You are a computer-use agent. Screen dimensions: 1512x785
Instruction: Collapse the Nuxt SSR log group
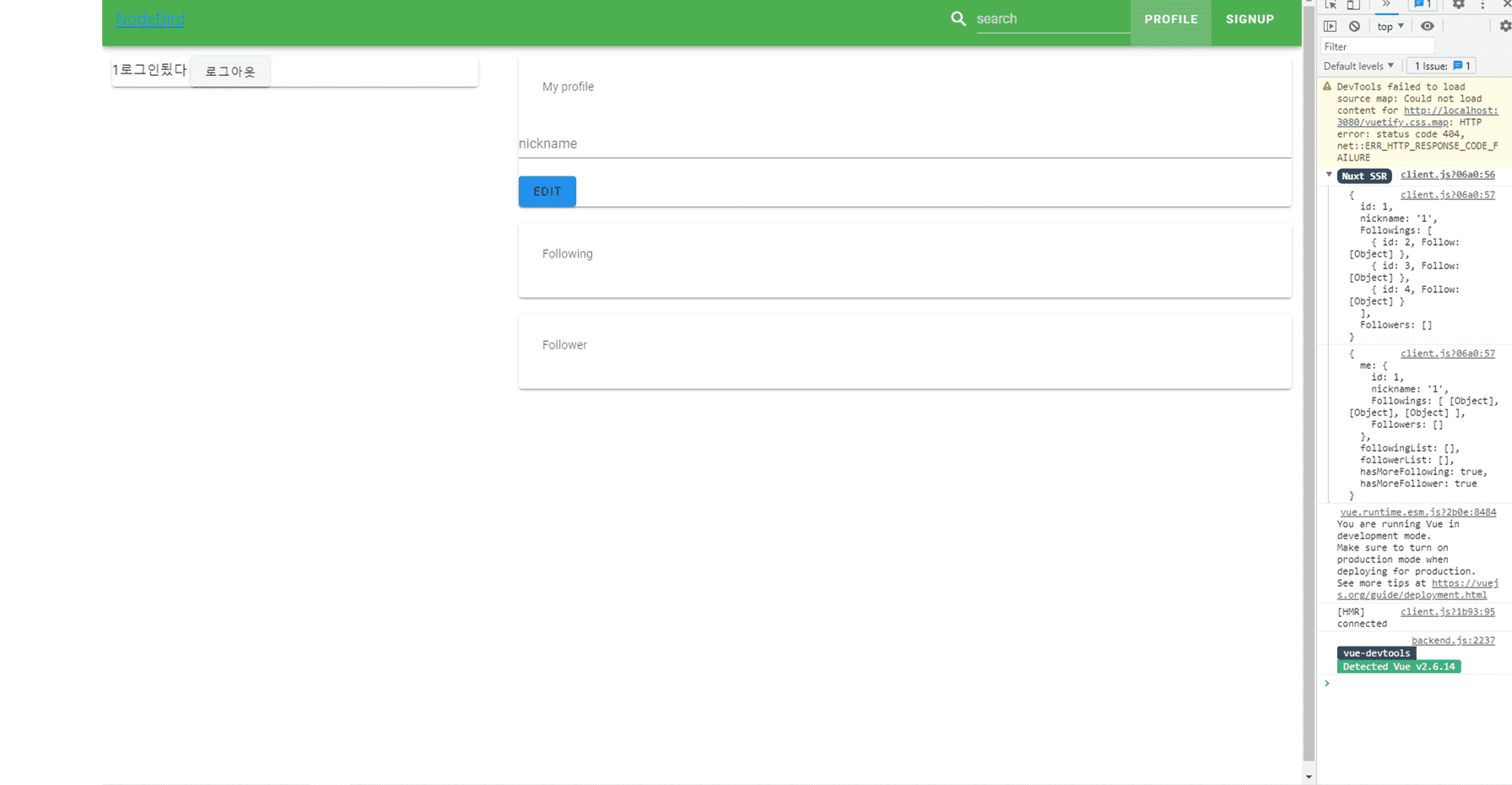[1329, 175]
